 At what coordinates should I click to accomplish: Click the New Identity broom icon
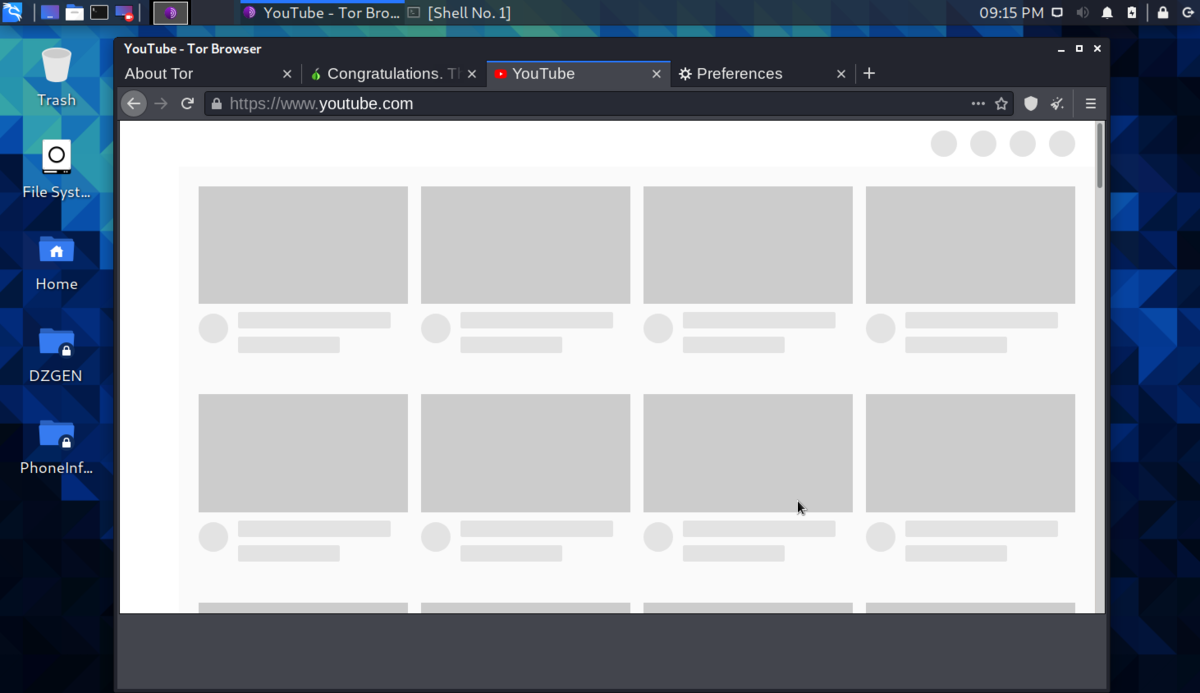pyautogui.click(x=1057, y=104)
